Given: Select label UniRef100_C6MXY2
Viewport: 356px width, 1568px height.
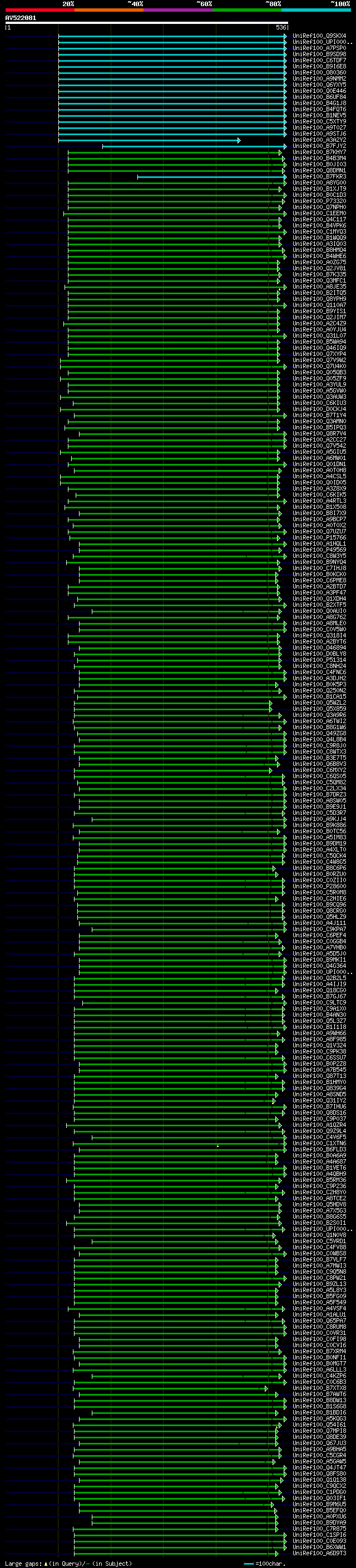Looking at the screenshot, I should [x=319, y=770].
